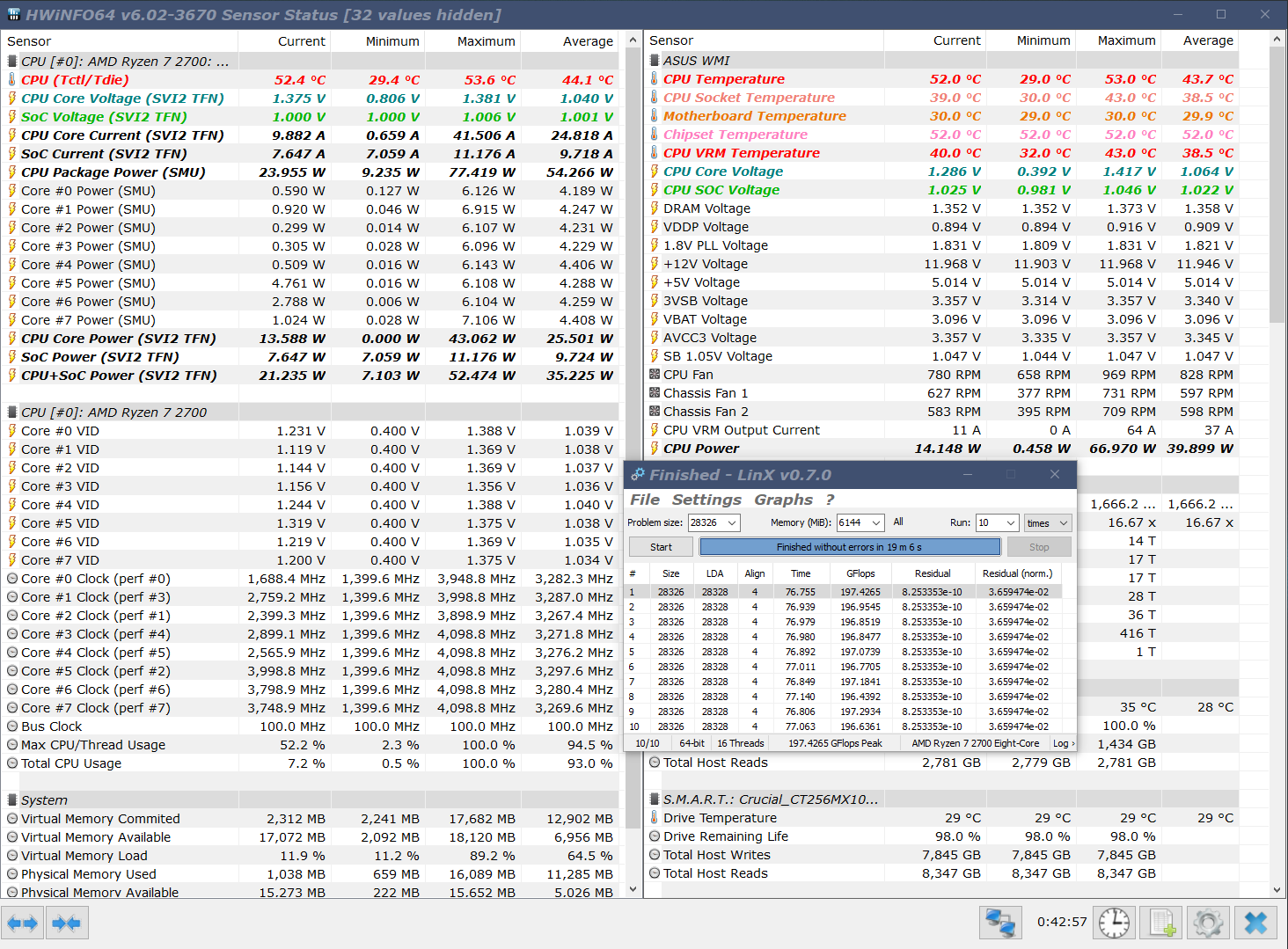This screenshot has height=949, width=1288.
Task: Click thermometer icon beside Chipset Temperature
Action: 655,135
